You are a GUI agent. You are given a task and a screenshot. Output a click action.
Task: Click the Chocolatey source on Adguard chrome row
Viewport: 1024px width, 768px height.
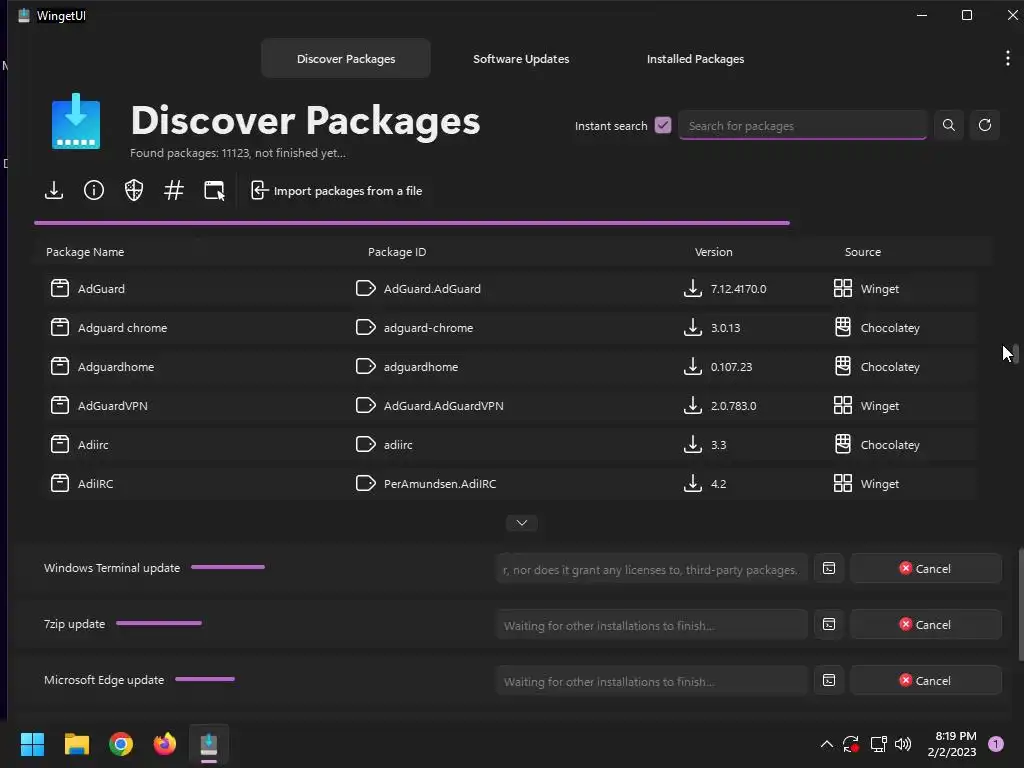click(x=889, y=328)
